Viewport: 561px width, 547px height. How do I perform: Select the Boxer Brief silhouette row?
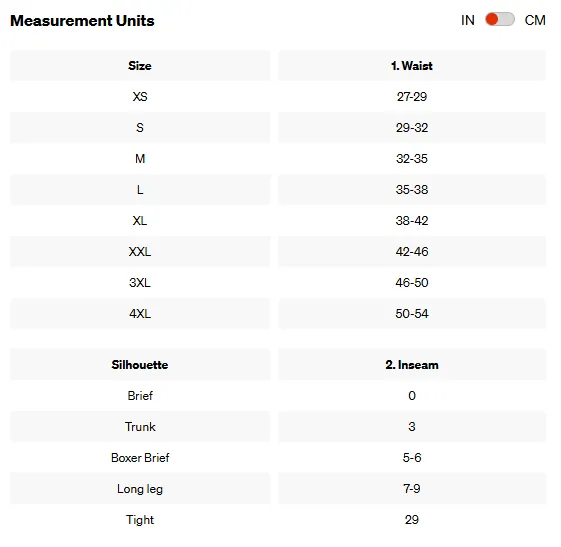[278, 458]
